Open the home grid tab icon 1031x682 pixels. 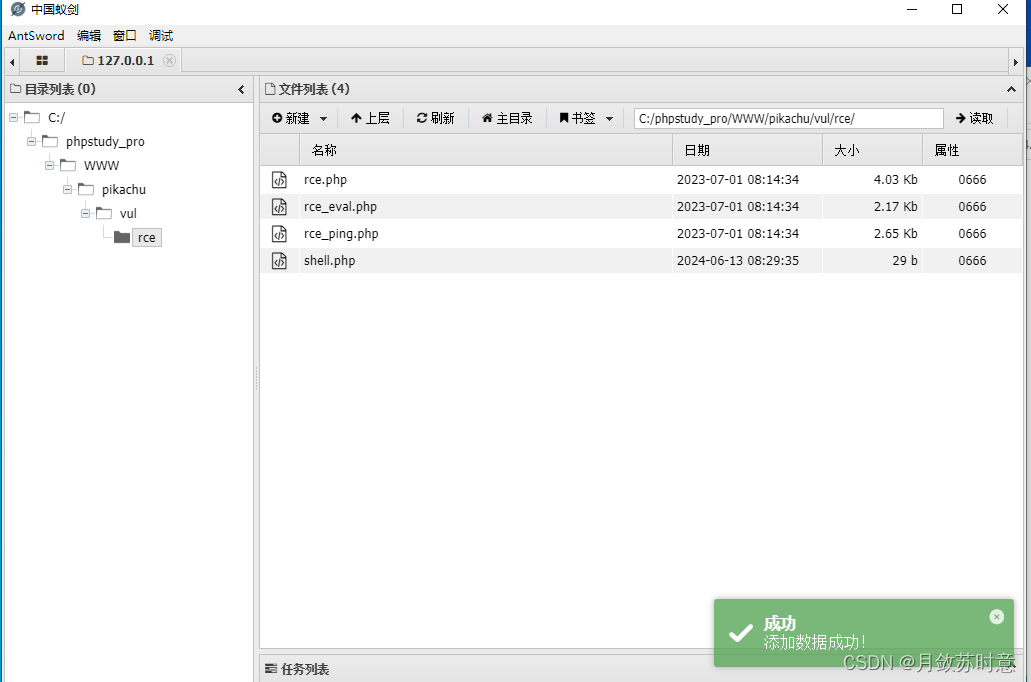pyautogui.click(x=42, y=61)
